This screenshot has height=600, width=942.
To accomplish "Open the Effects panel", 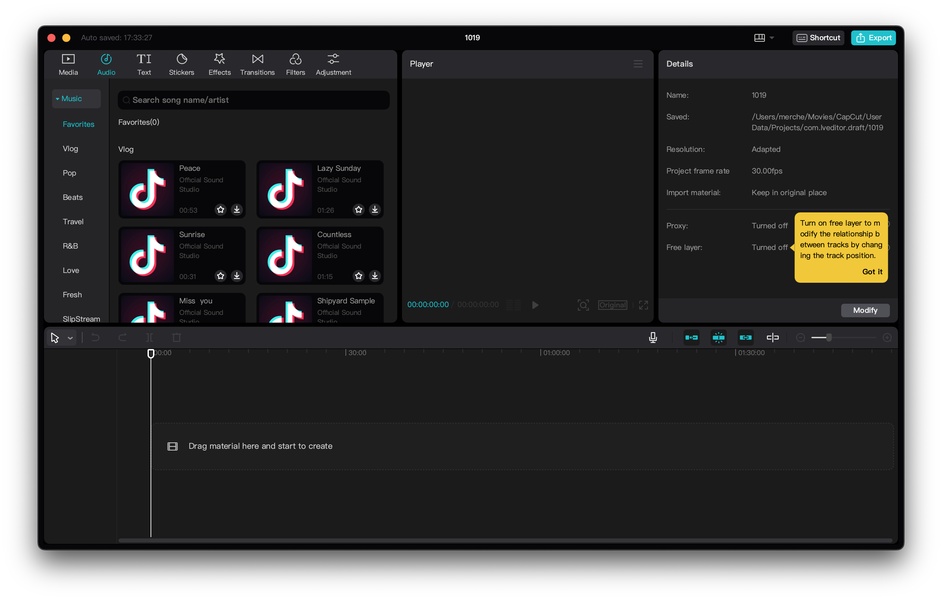I will (x=219, y=64).
